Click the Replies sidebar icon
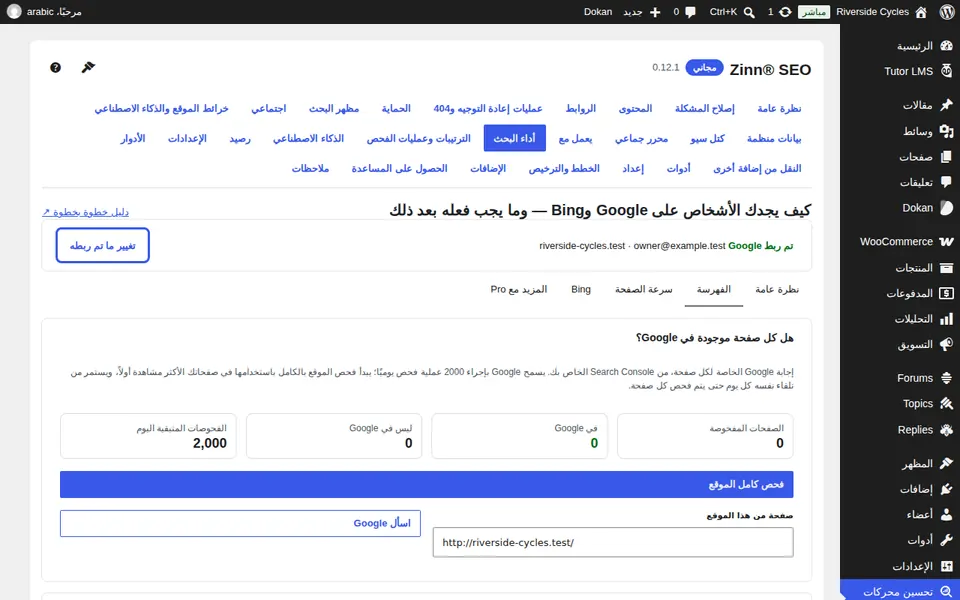 pyautogui.click(x=946, y=429)
